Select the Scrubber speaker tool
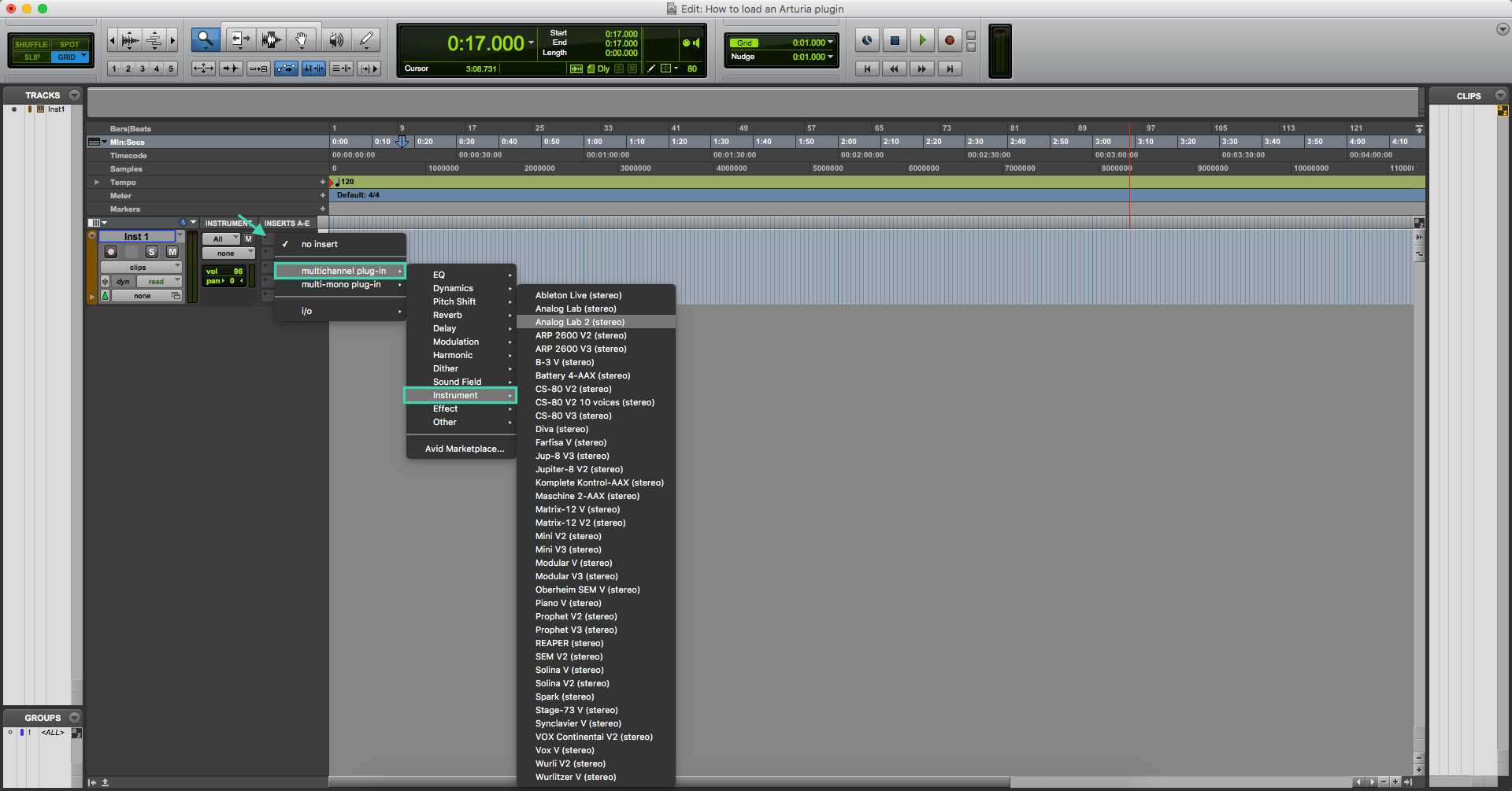1512x791 pixels. pos(336,39)
